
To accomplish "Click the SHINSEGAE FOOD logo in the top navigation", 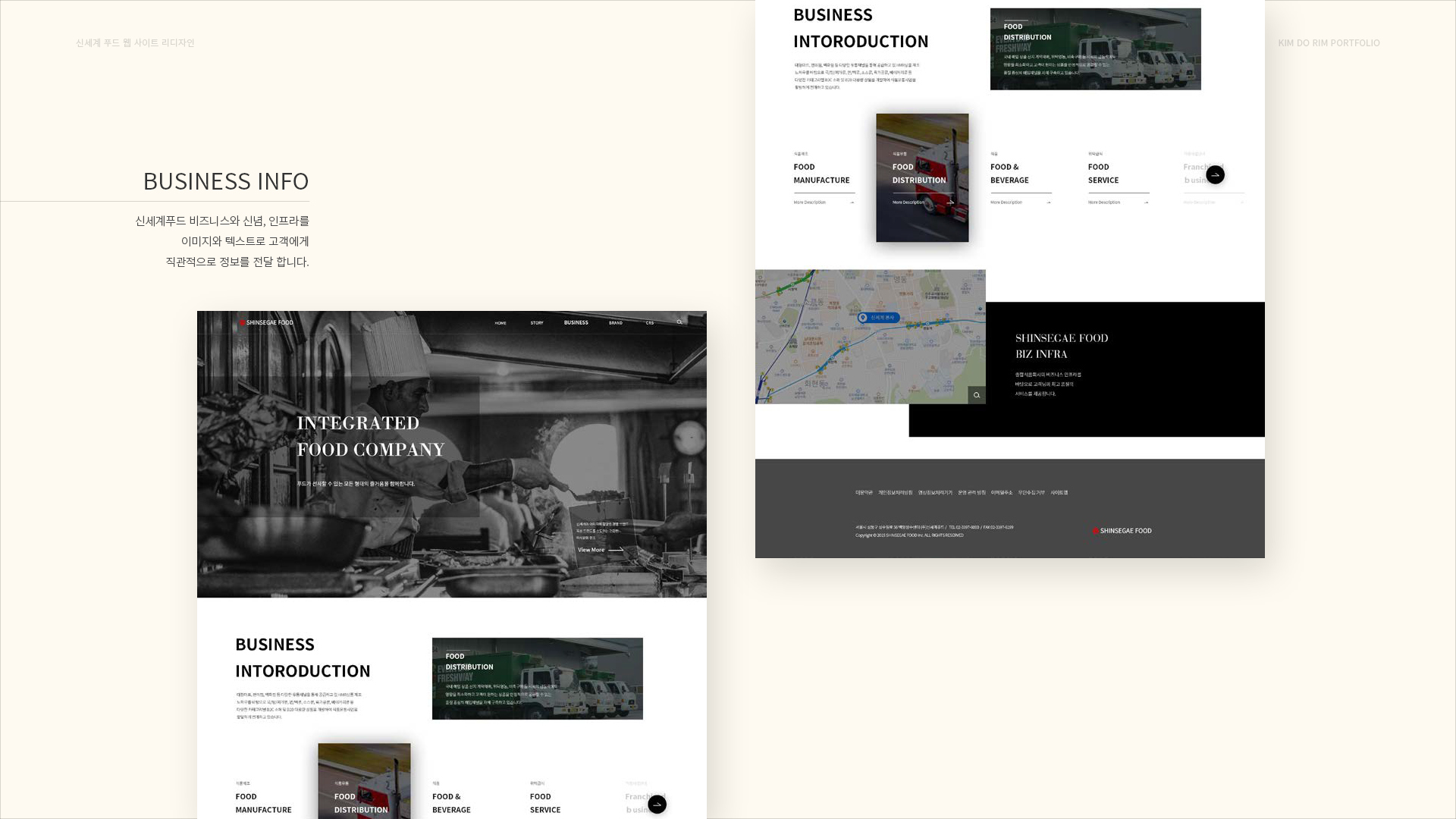I will (x=267, y=322).
